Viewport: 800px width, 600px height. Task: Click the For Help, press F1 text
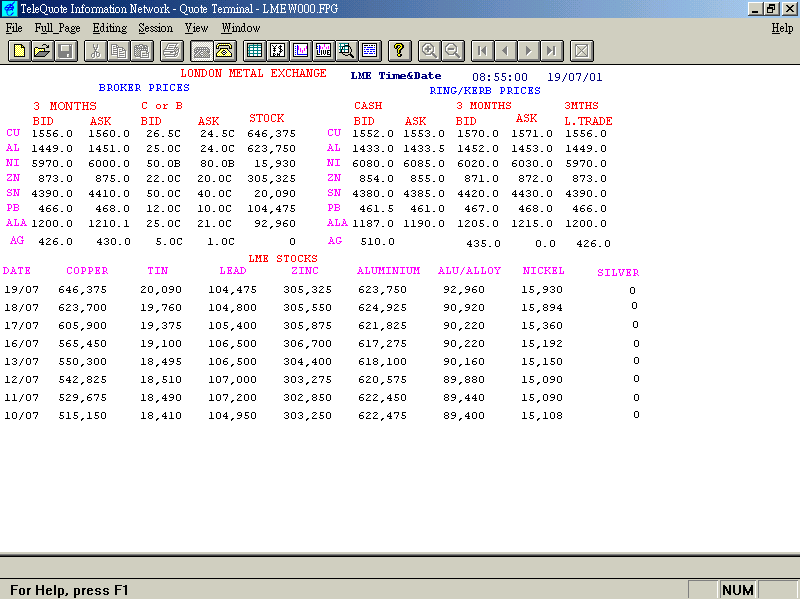(69, 590)
